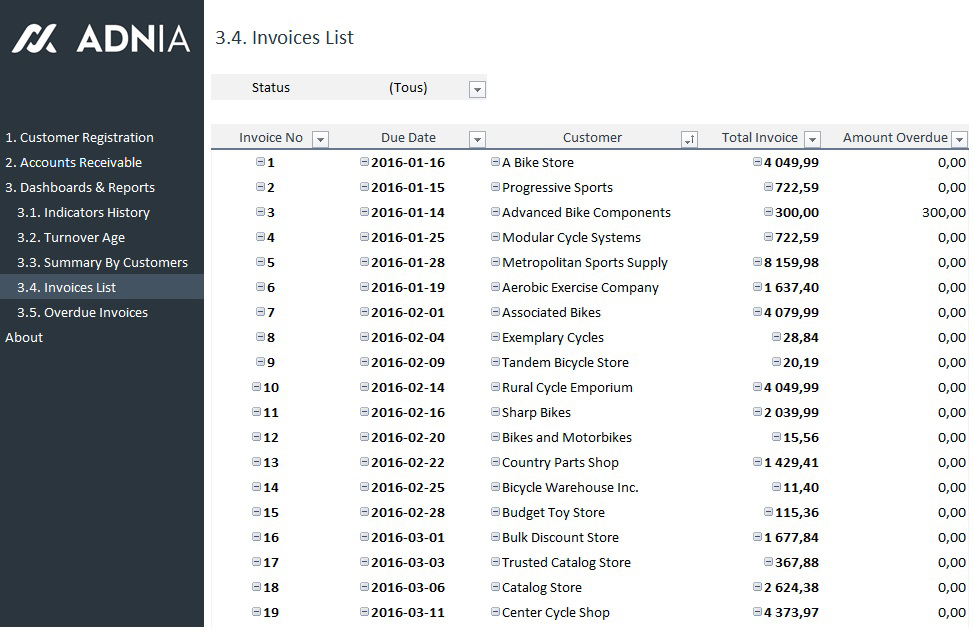
Task: Open Summary By Customers report
Action: pos(102,263)
